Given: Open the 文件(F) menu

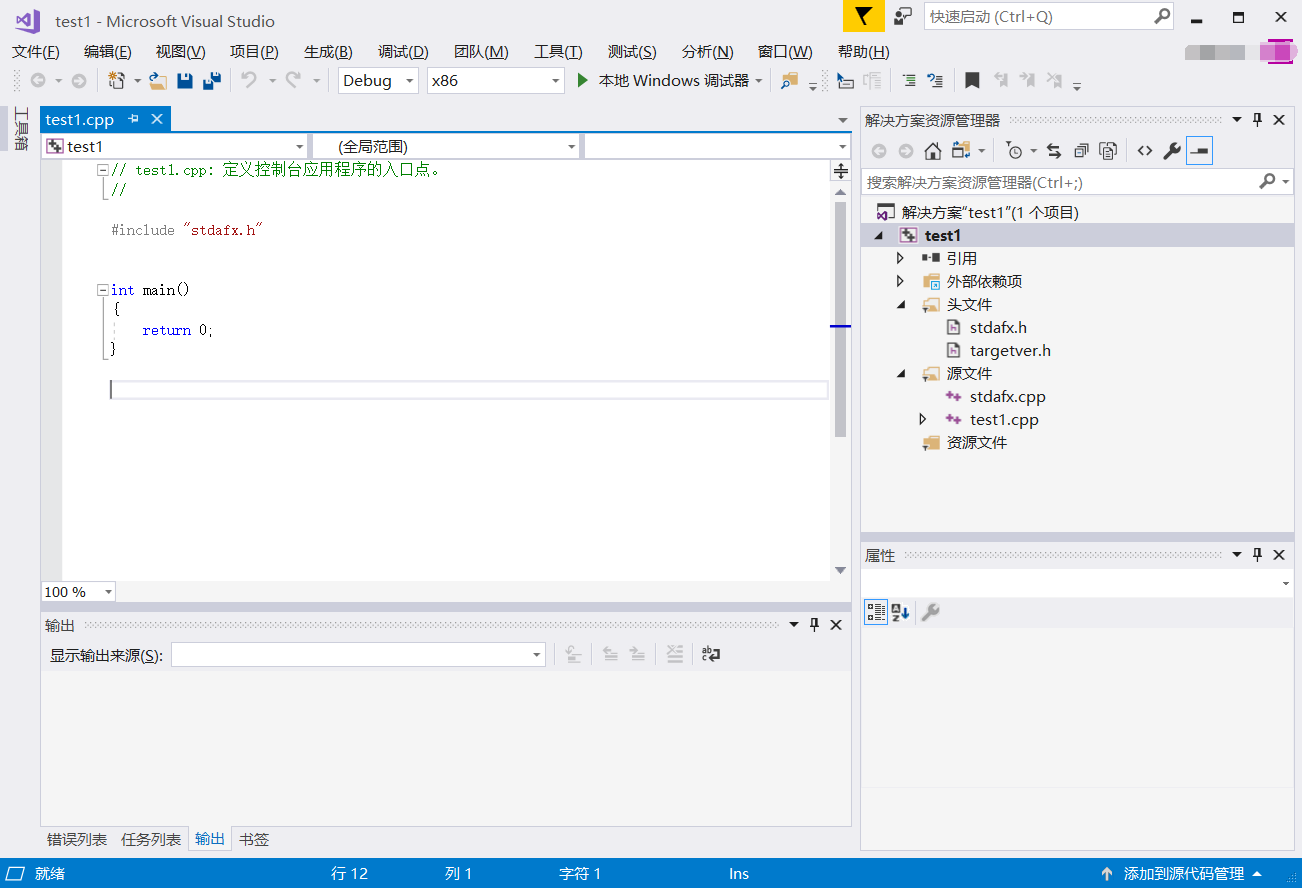Looking at the screenshot, I should [36, 52].
